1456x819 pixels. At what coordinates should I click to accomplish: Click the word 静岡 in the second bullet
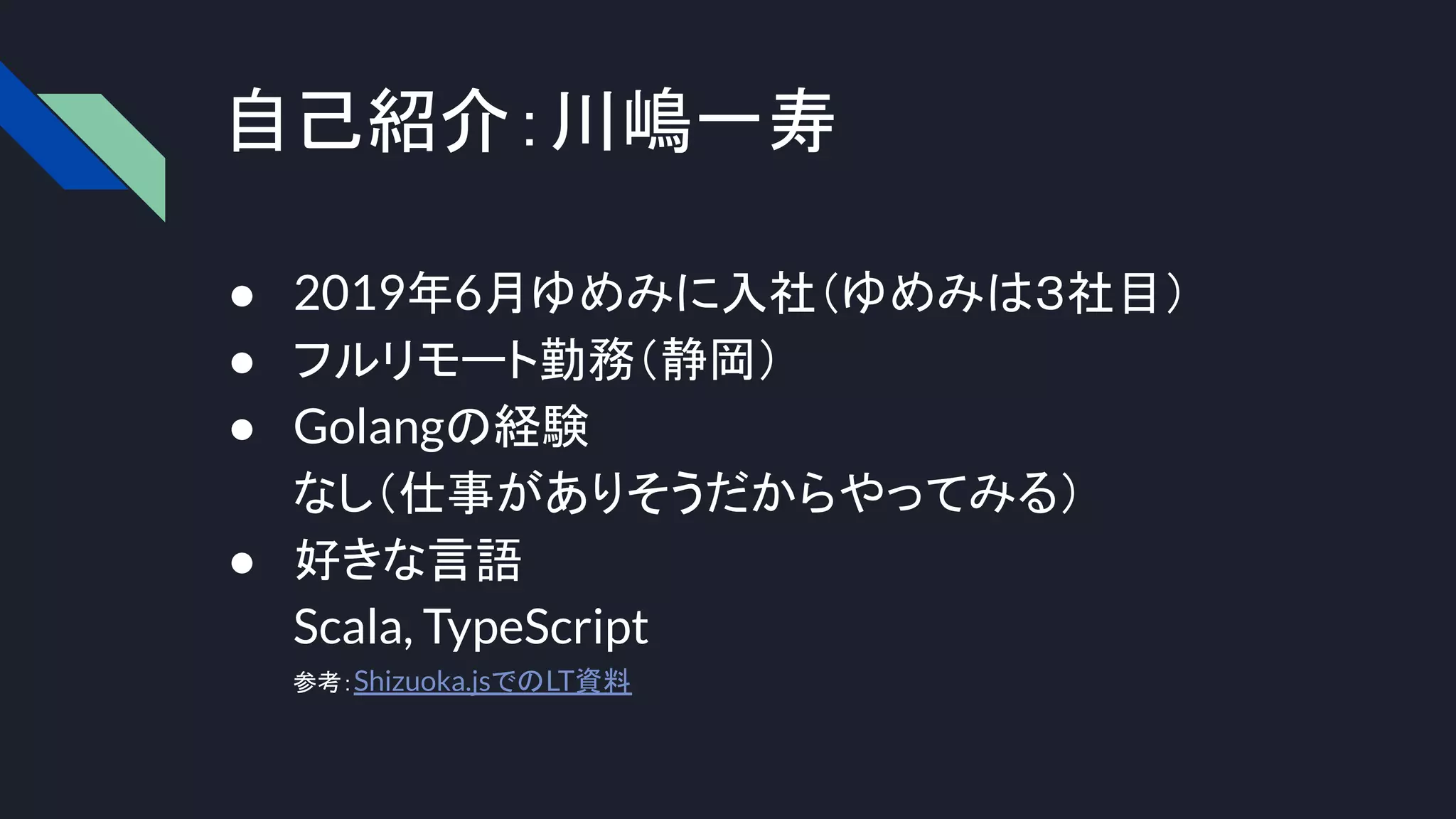[x=708, y=360]
